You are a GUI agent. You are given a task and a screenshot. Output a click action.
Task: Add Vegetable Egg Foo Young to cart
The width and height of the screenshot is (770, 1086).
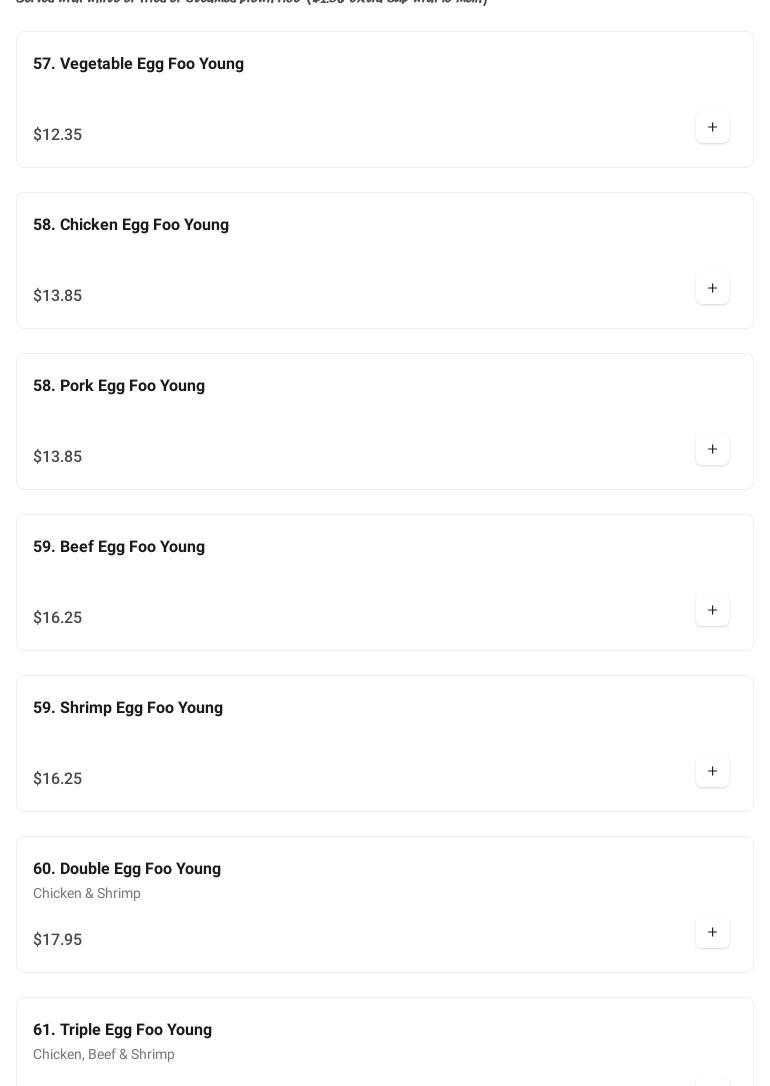coord(712,128)
